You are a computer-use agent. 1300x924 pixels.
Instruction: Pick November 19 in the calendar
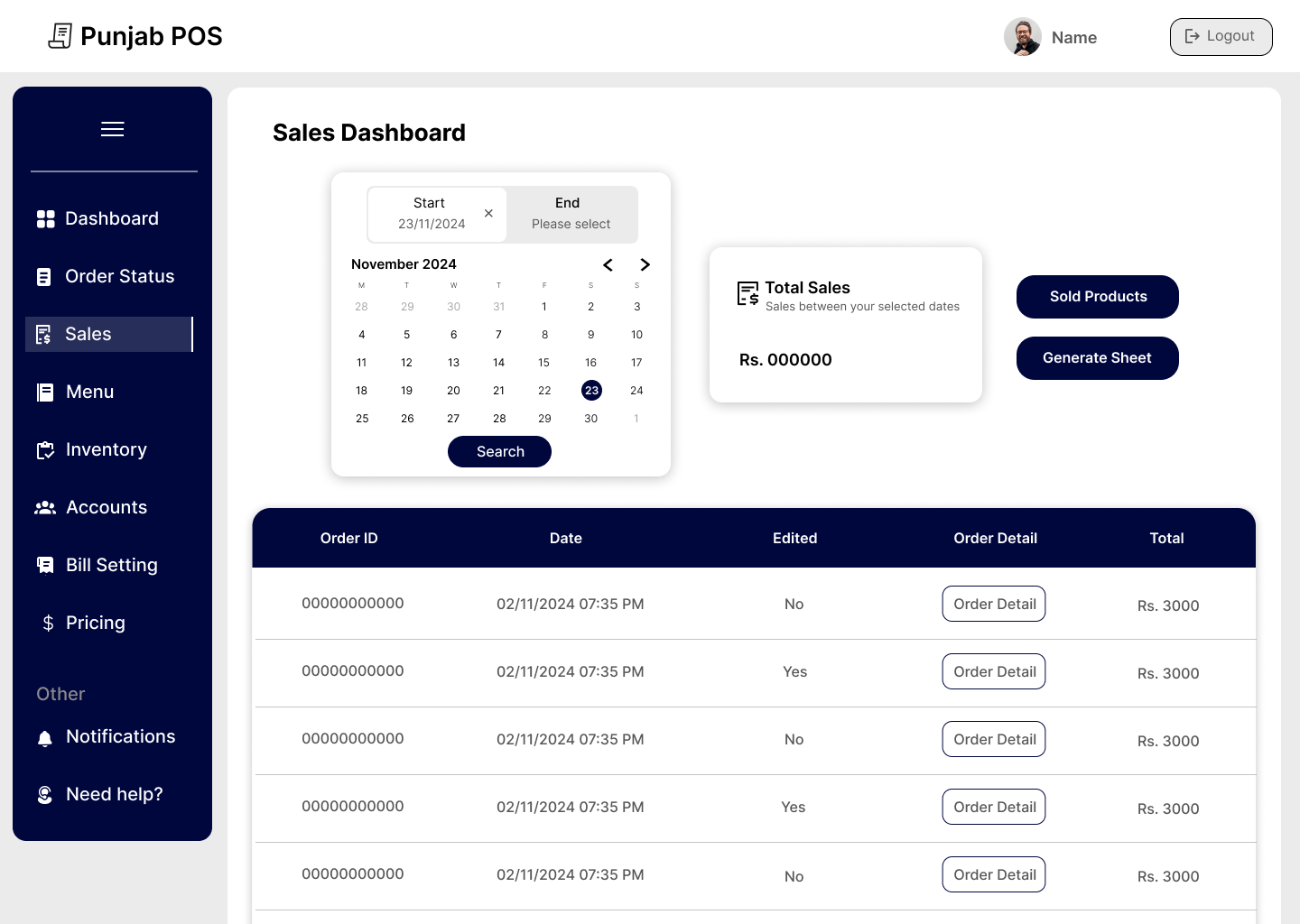(407, 391)
